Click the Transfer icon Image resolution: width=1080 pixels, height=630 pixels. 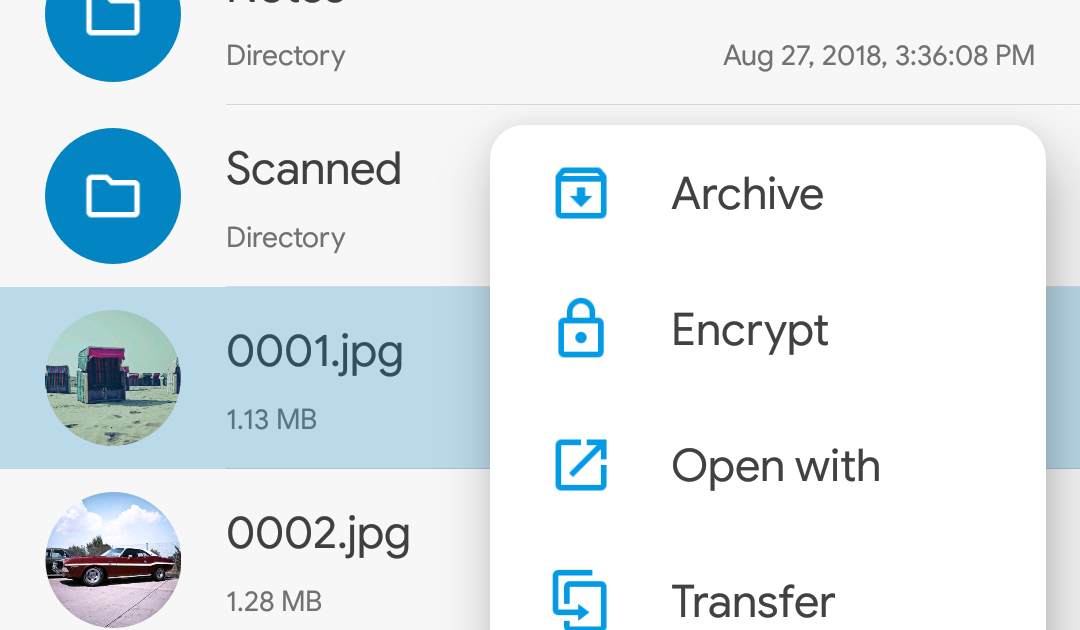click(x=580, y=600)
